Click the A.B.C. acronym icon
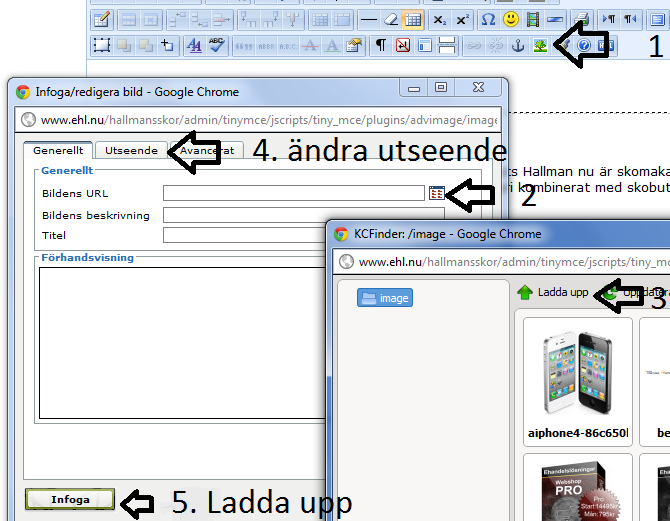Image resolution: width=670 pixels, height=521 pixels. (288, 45)
